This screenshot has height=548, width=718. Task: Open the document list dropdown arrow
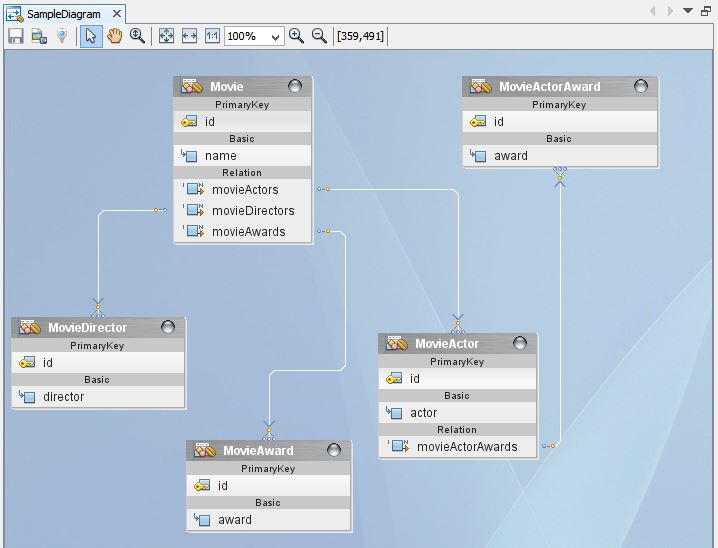[688, 11]
